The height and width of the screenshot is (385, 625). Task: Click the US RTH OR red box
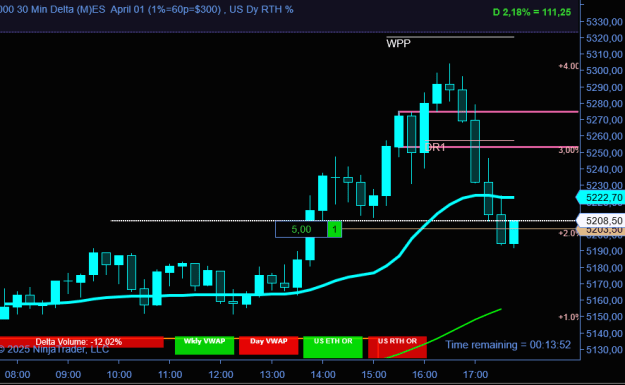click(397, 347)
